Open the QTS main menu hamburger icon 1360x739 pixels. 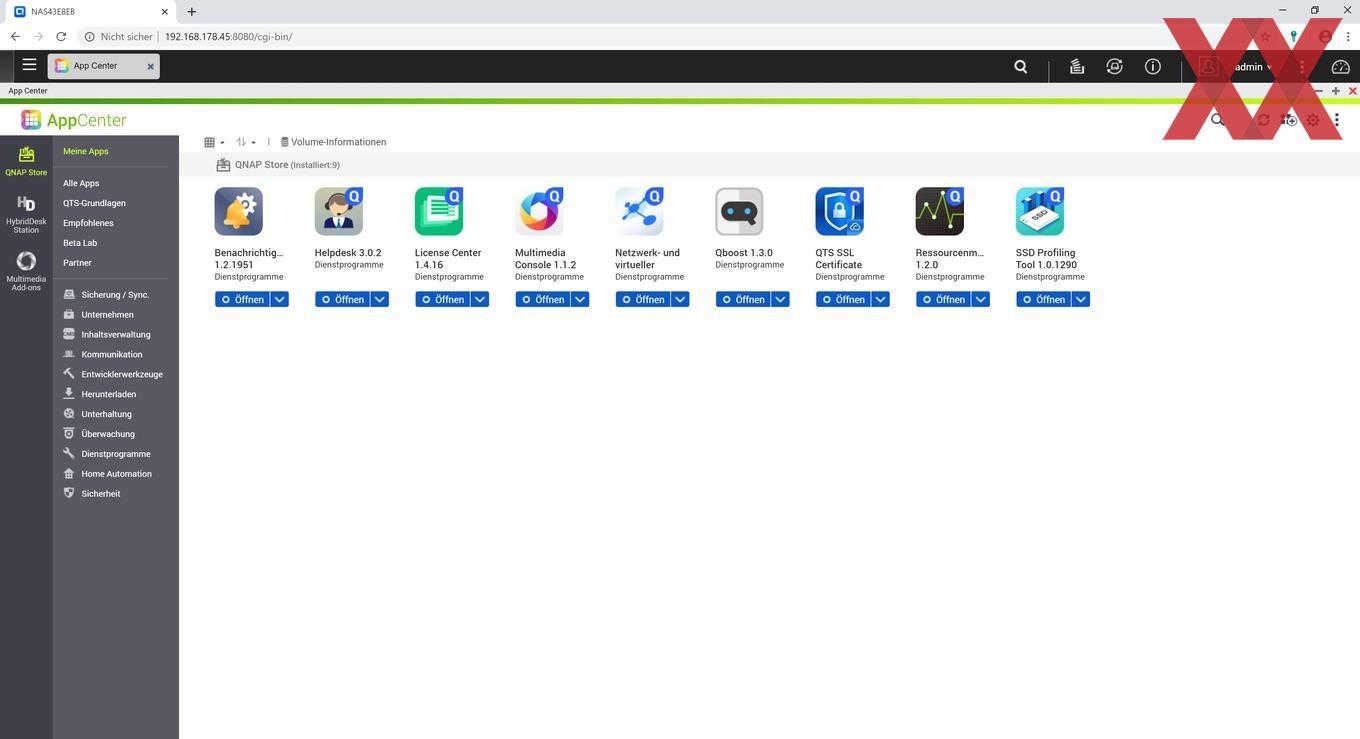[29, 65]
